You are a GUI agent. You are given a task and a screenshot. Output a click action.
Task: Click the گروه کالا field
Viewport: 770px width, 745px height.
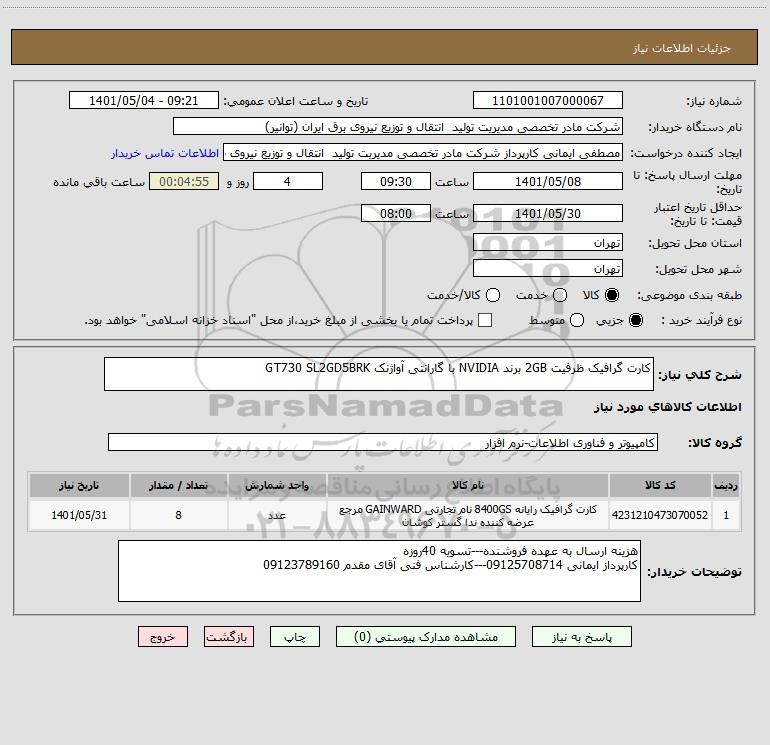(383, 442)
